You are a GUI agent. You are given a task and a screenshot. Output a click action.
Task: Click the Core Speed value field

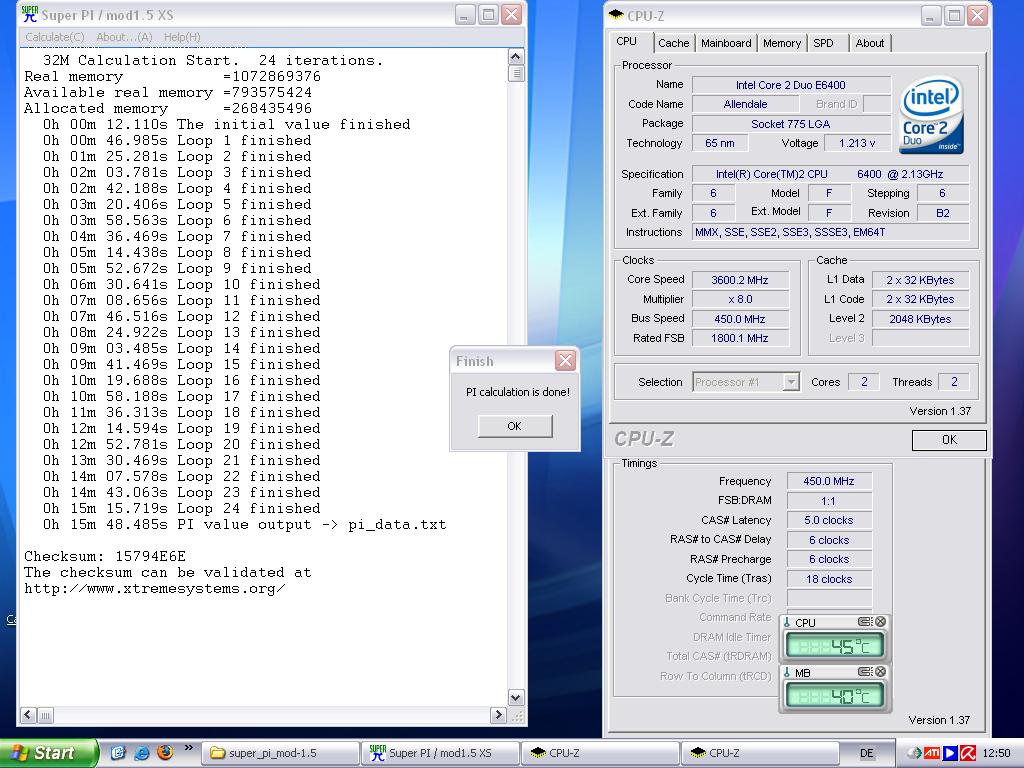pos(740,280)
